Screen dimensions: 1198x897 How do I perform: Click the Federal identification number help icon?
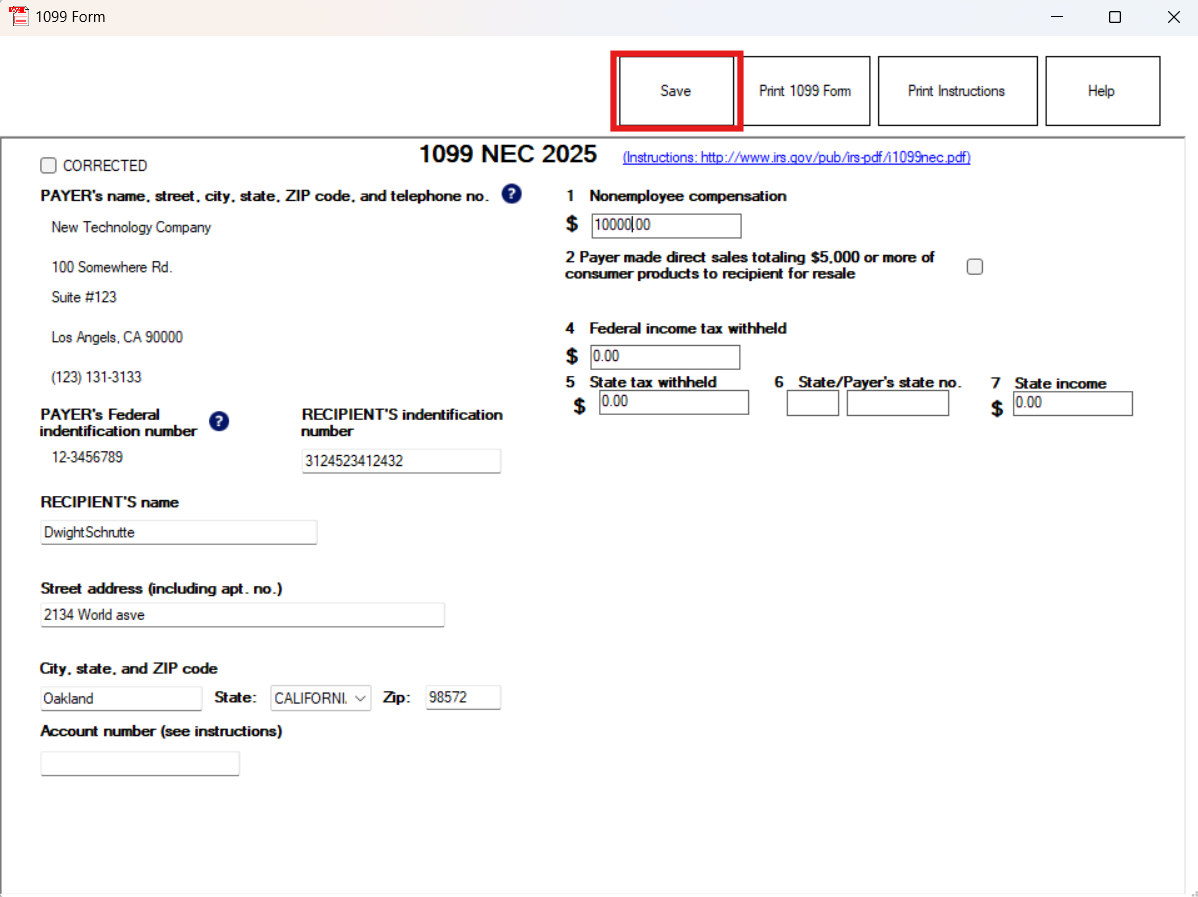(218, 421)
